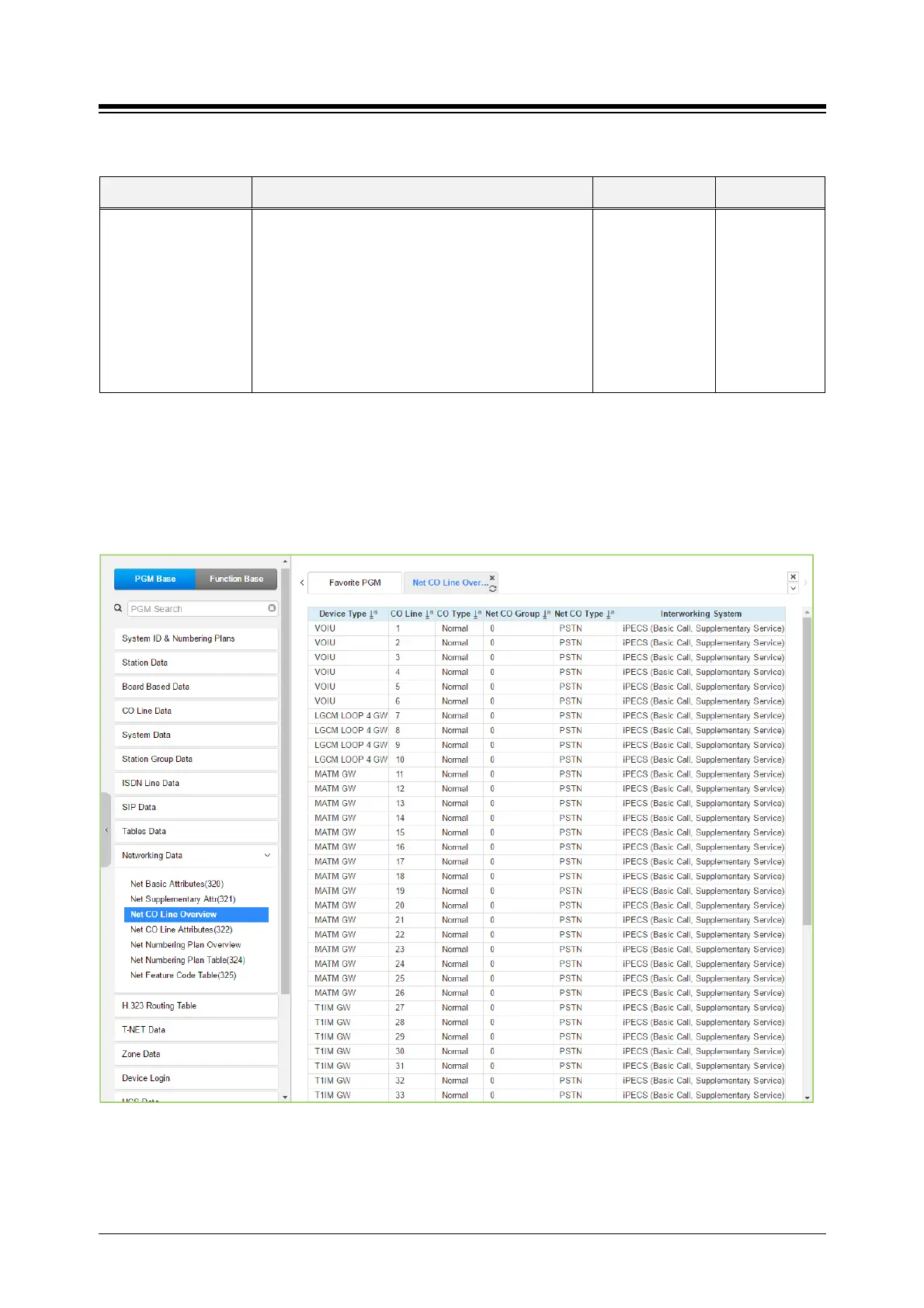Select Net CO Line Overview item
The height and width of the screenshot is (1308, 924).
click(x=196, y=914)
